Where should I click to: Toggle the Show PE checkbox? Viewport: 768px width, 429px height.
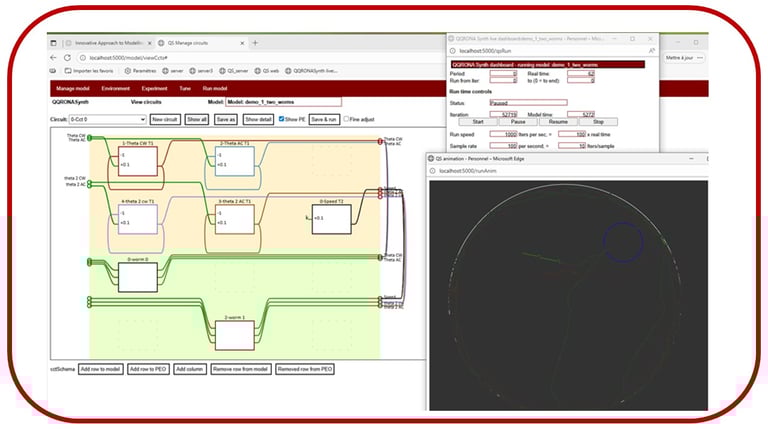coord(282,119)
